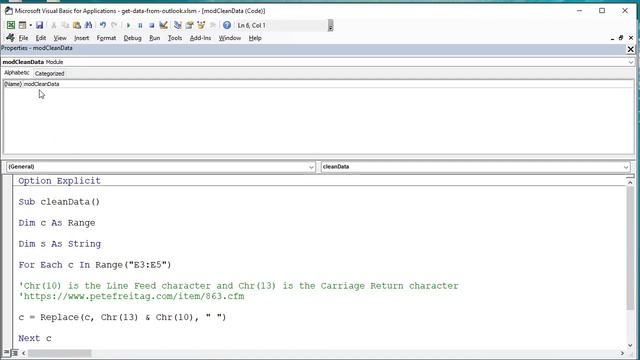Click the code window scroll down arrow
The width and height of the screenshot is (640, 360).
click(x=630, y=345)
